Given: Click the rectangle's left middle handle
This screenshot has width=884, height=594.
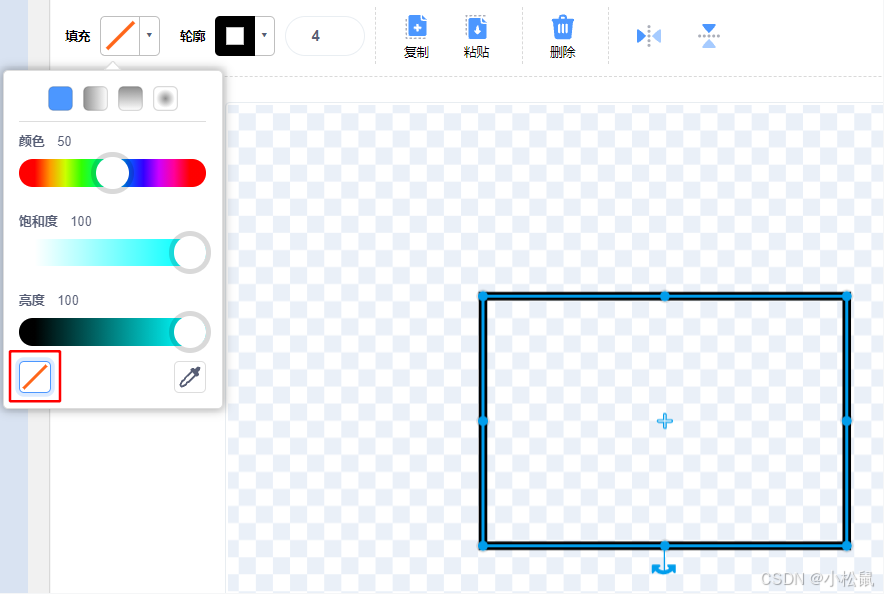Looking at the screenshot, I should [x=483, y=421].
